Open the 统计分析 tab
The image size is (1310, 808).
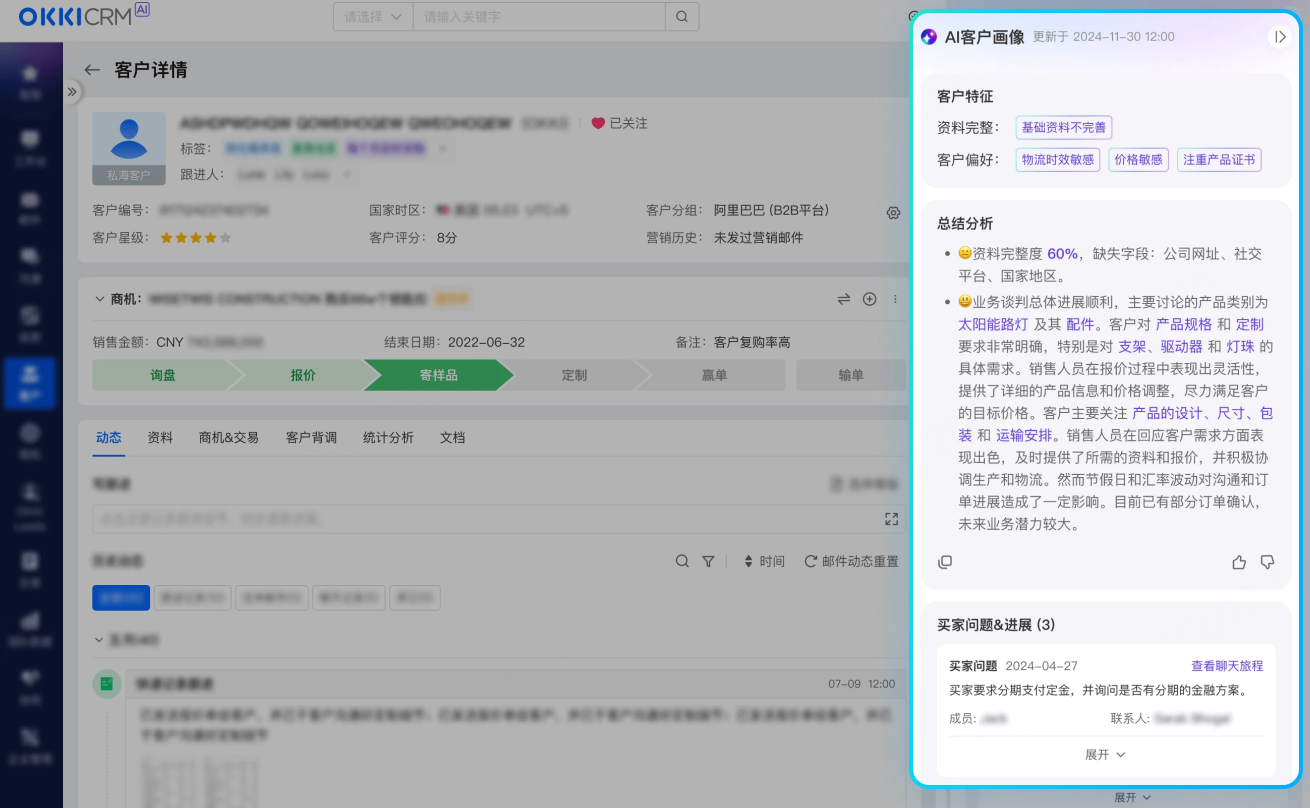click(388, 438)
